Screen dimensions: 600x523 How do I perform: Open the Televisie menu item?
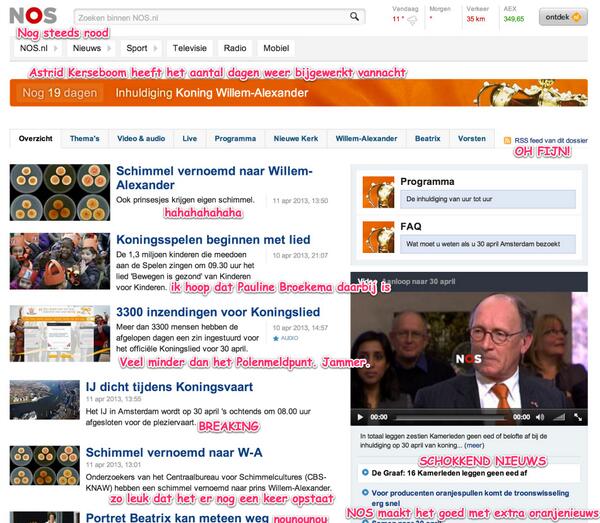[x=189, y=48]
